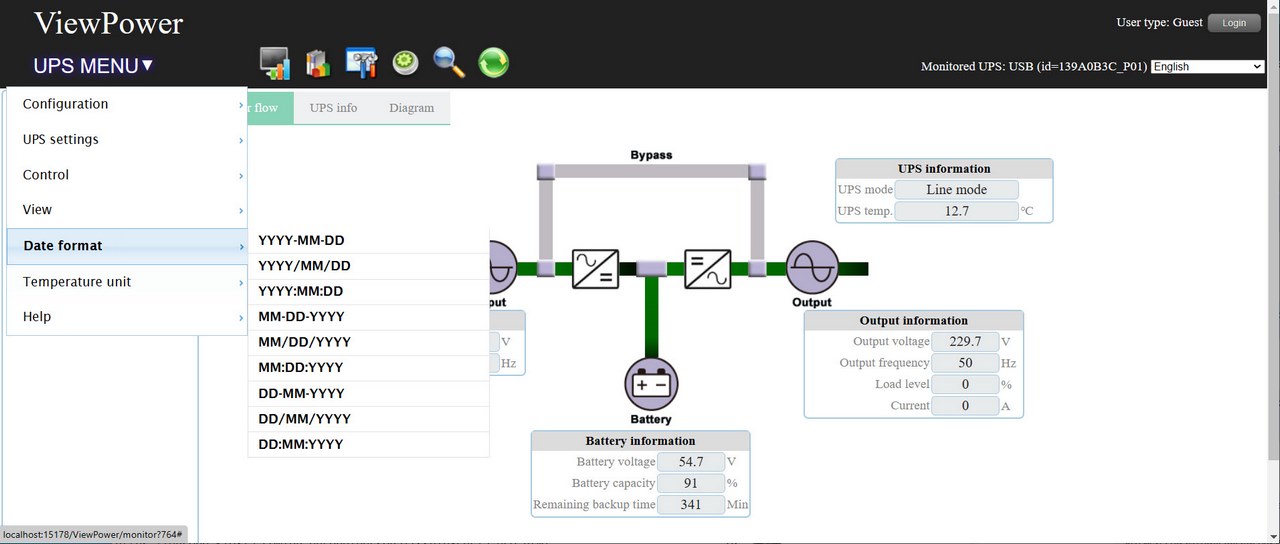This screenshot has width=1280, height=544.
Task: Click the Battery icon in the diagram
Action: 651,384
